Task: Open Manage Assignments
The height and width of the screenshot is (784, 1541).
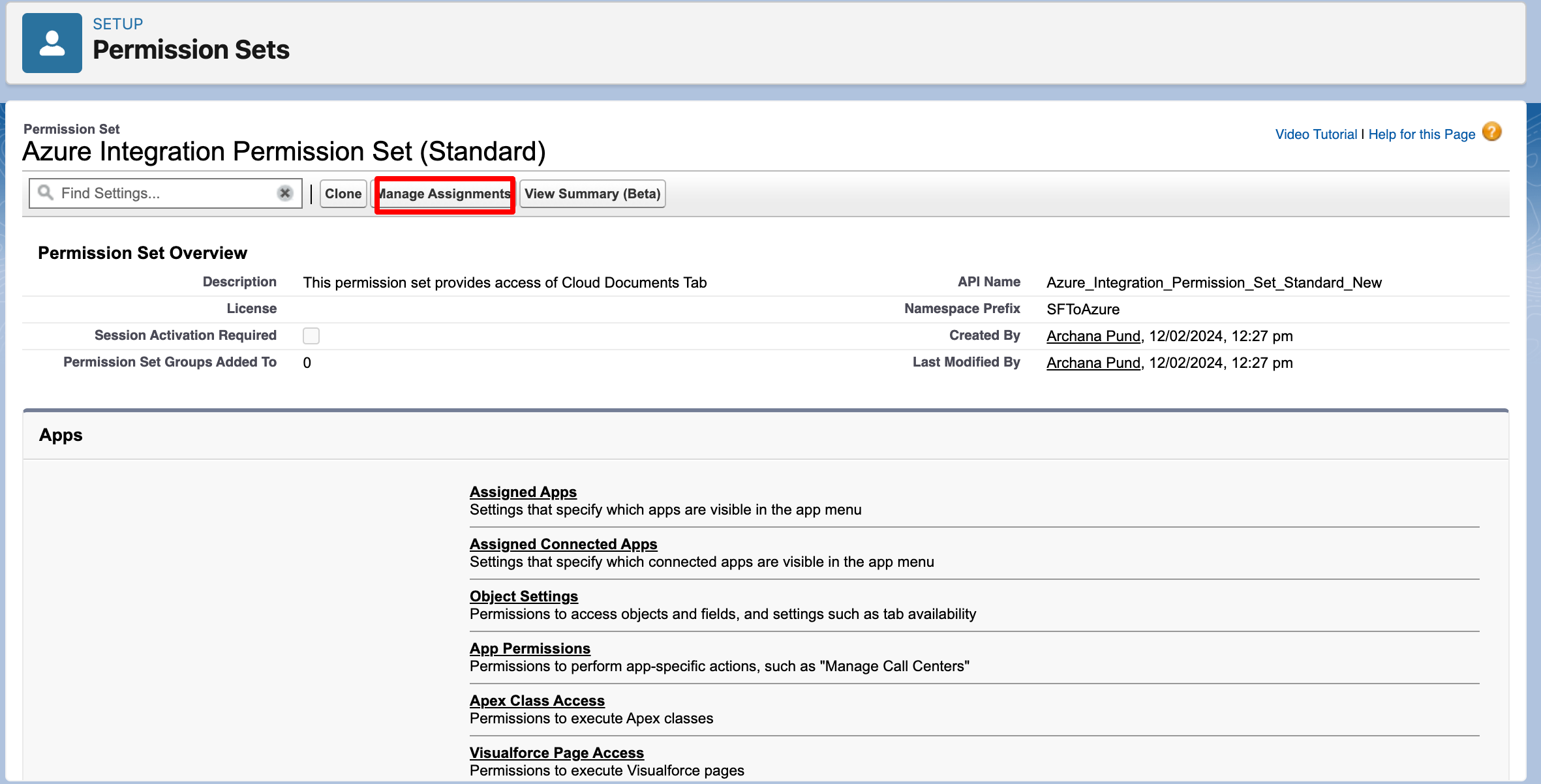Action: tap(445, 194)
